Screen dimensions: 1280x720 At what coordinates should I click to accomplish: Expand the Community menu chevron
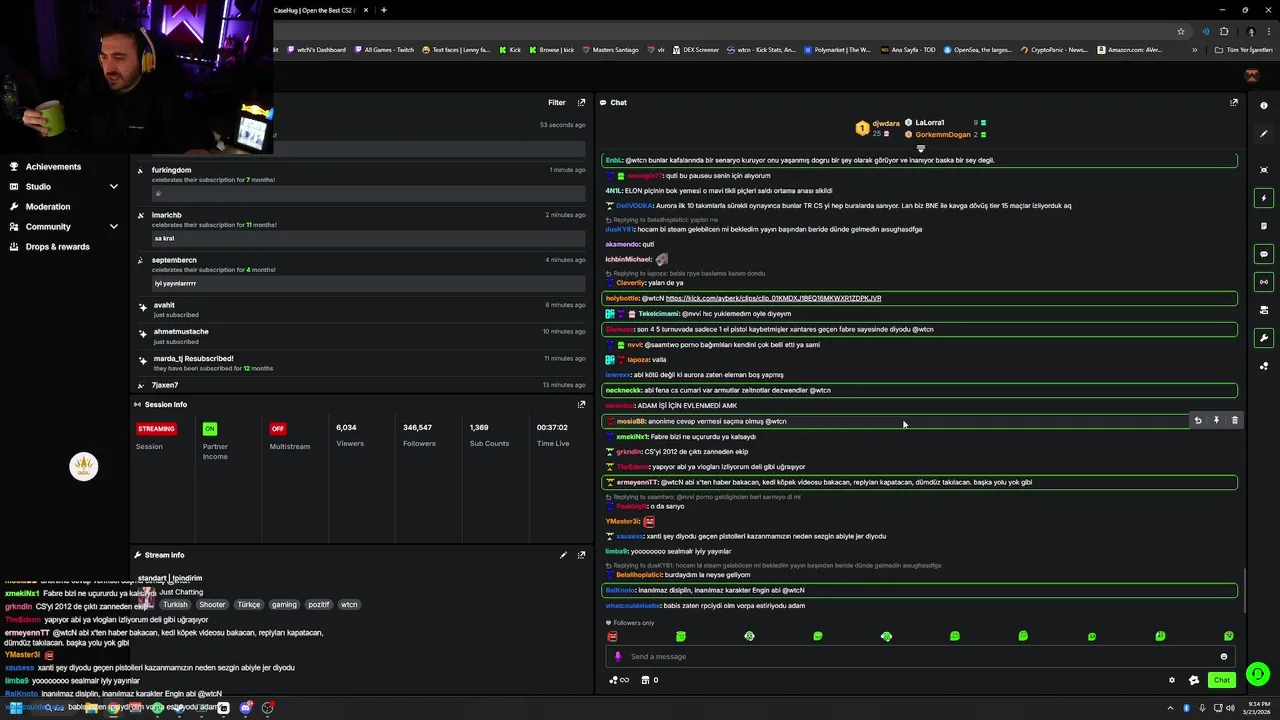[114, 227]
